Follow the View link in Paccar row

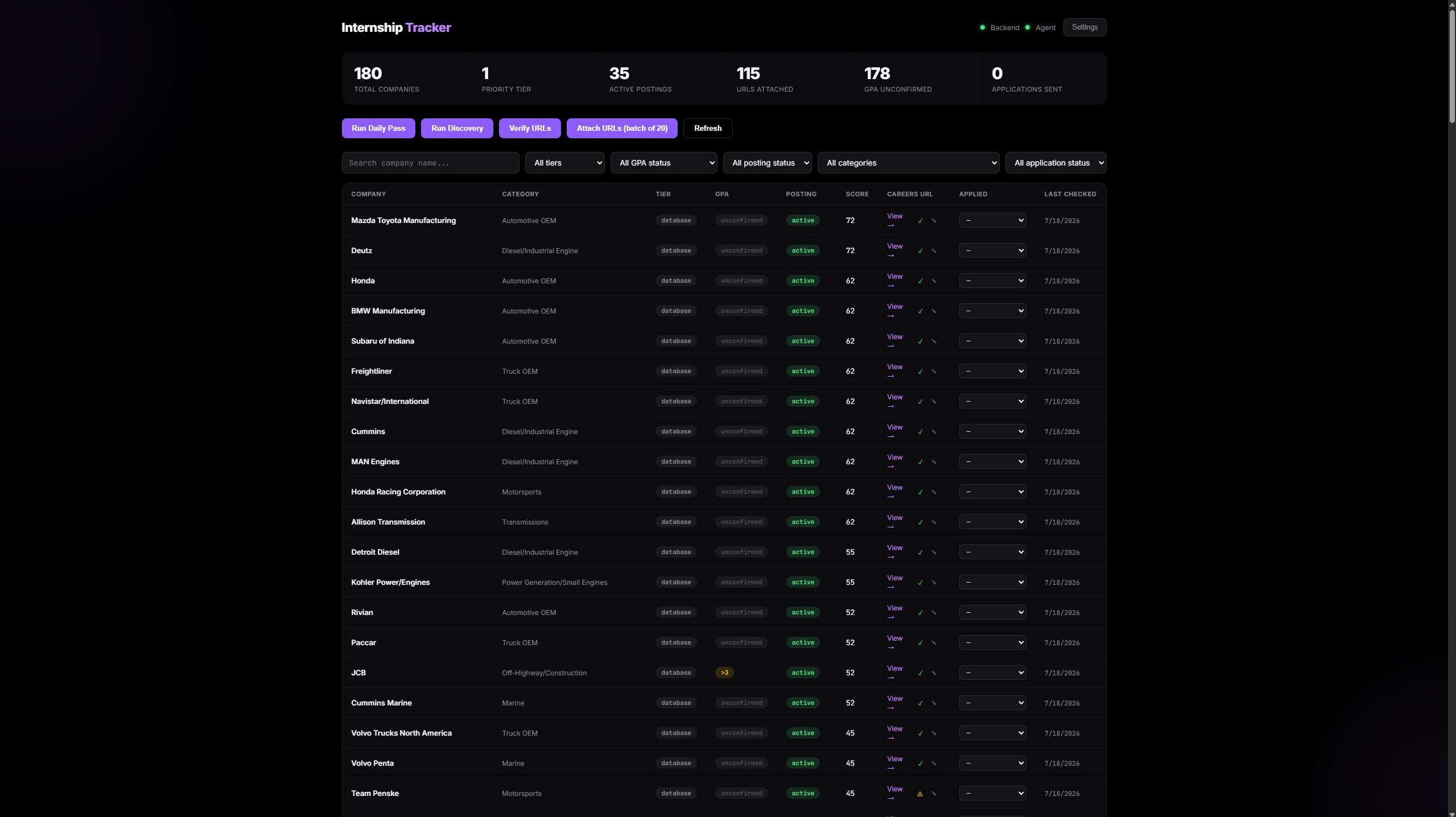894,642
